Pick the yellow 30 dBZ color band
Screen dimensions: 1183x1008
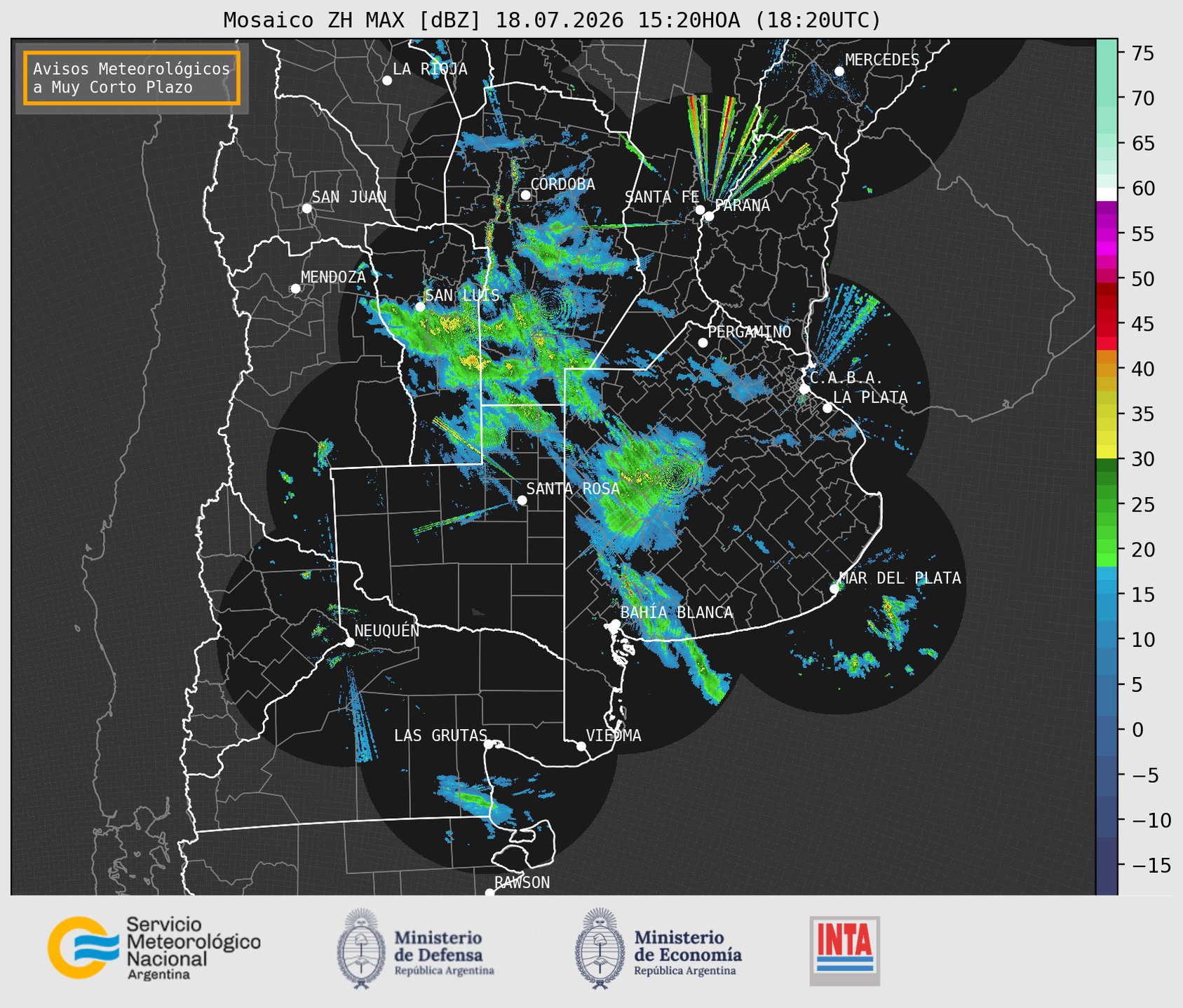1106,454
